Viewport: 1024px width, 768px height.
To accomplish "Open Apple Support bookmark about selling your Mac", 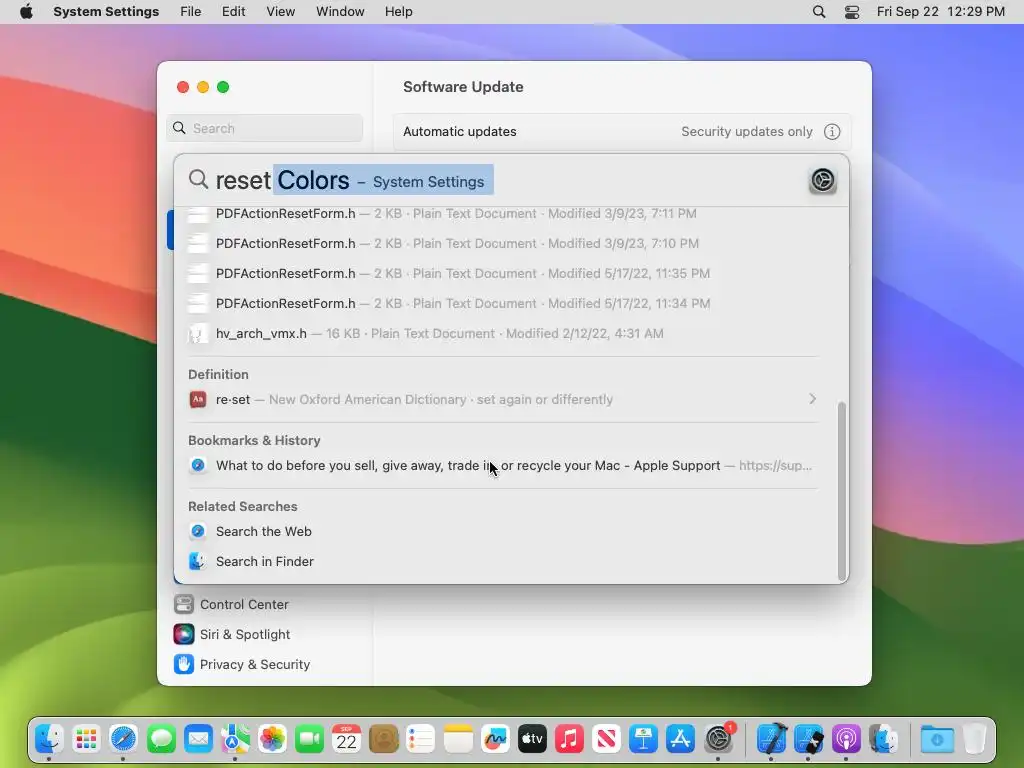I will [502, 466].
